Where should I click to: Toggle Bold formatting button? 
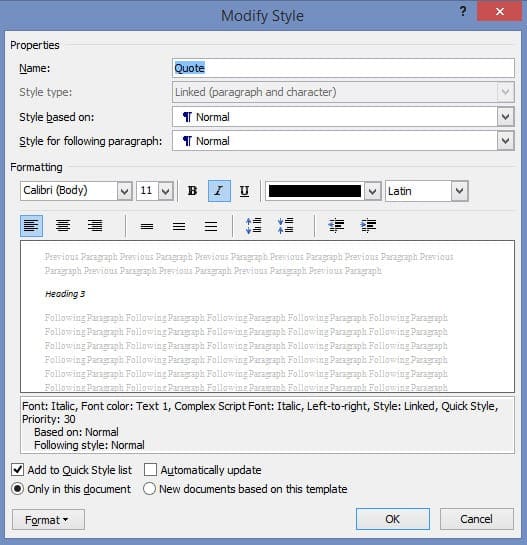coord(192,191)
